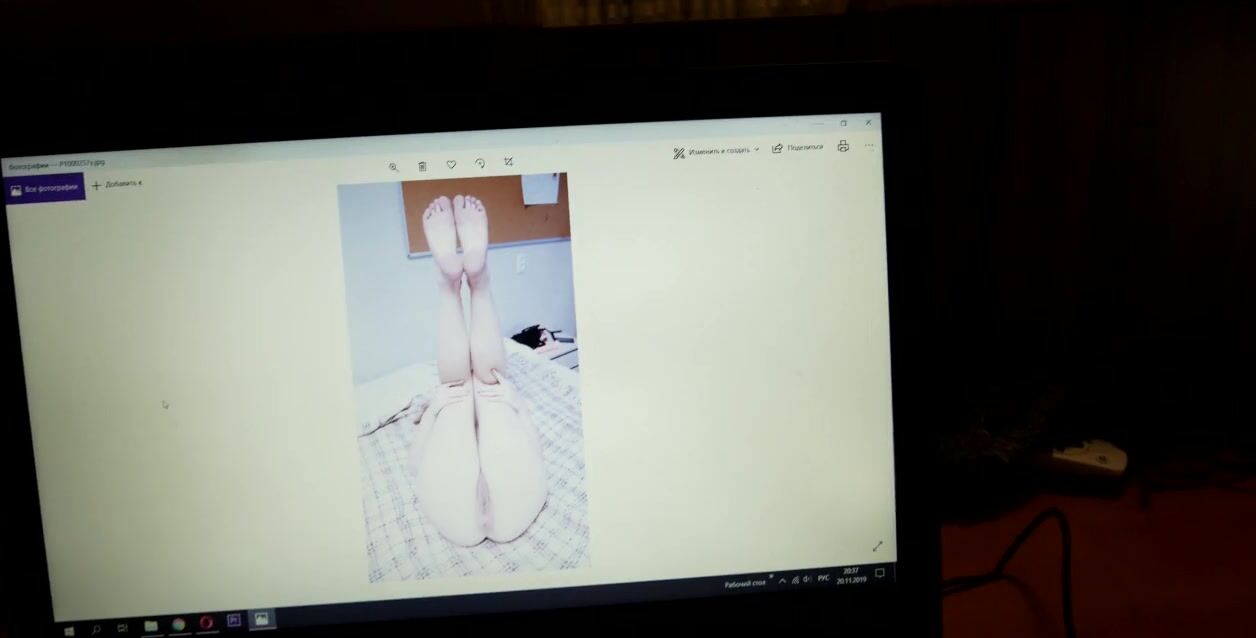Go back to 'Все фотографии'
This screenshot has height=638, width=1256.
pyautogui.click(x=45, y=187)
